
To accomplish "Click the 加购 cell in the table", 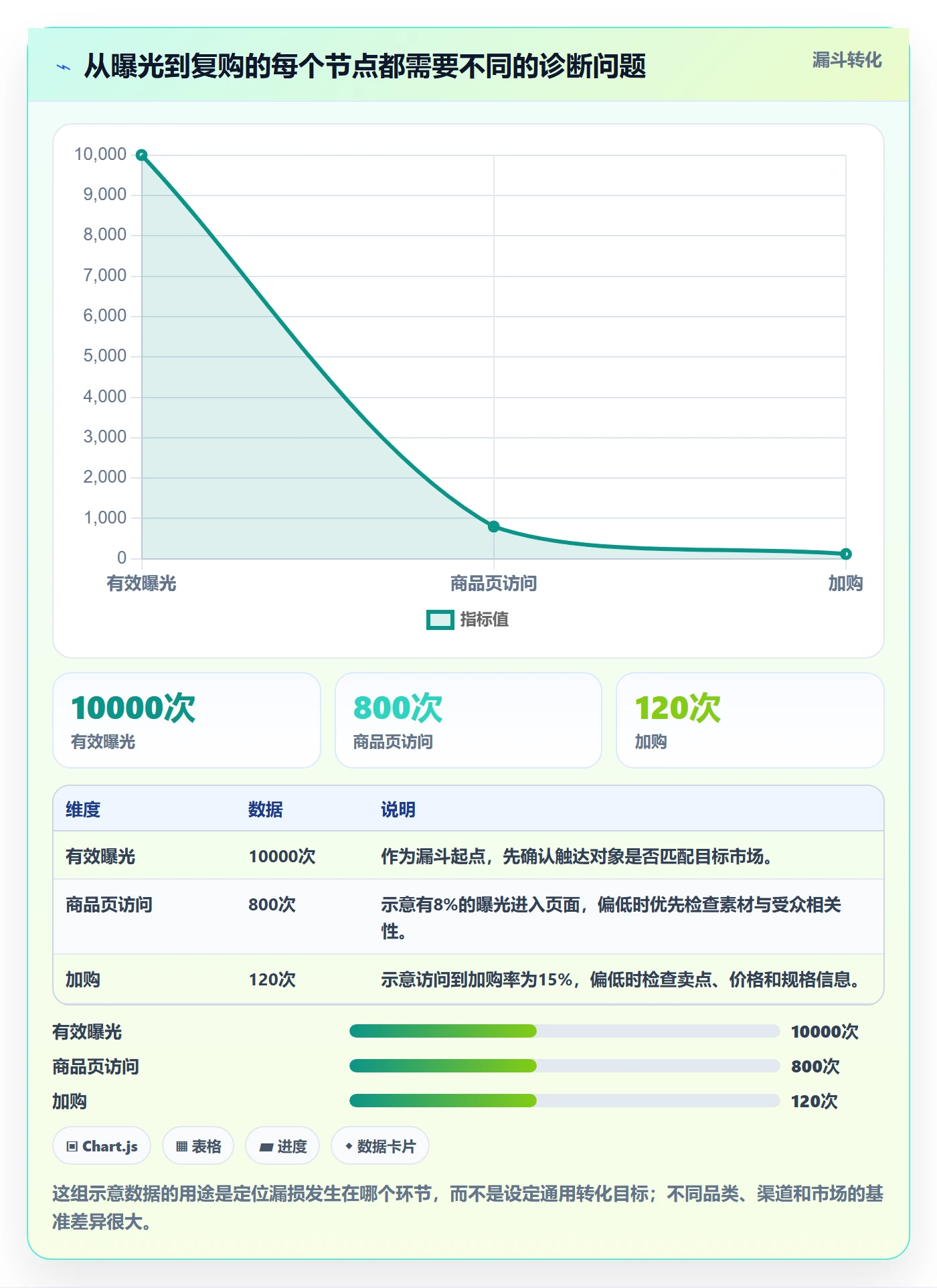I will click(83, 980).
